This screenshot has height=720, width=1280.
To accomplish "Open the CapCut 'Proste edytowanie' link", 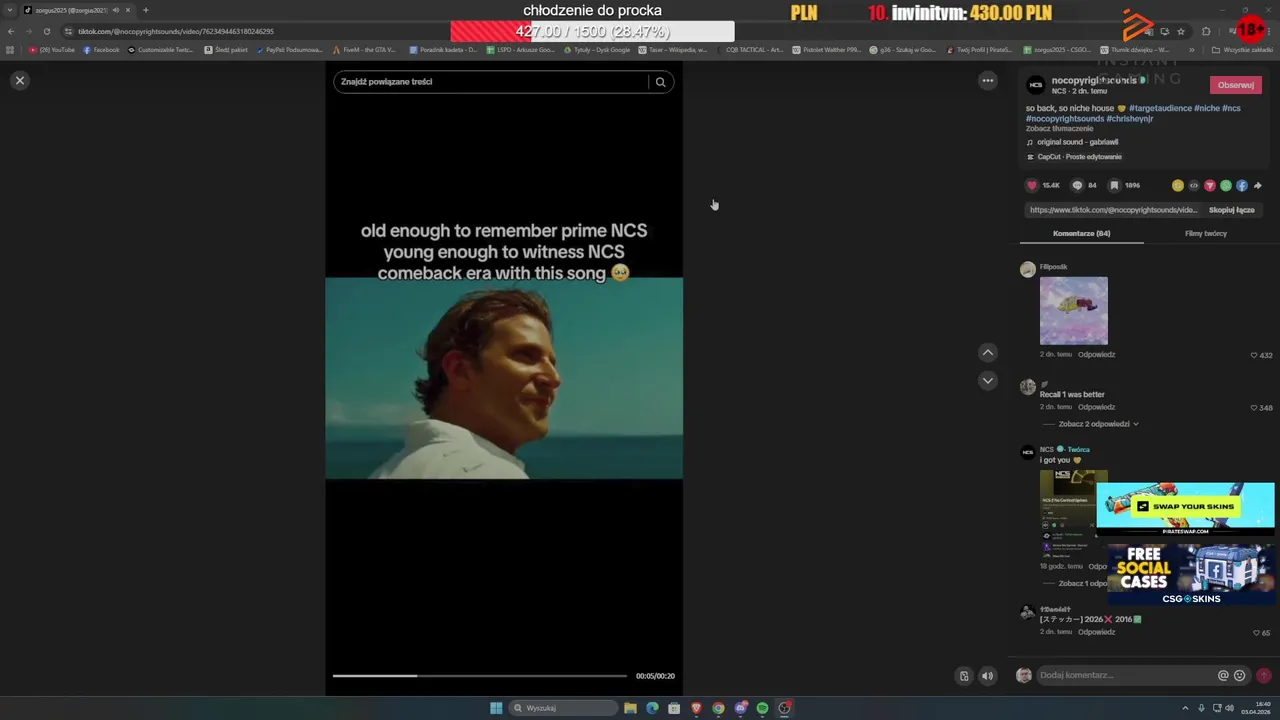I will (x=1074, y=157).
